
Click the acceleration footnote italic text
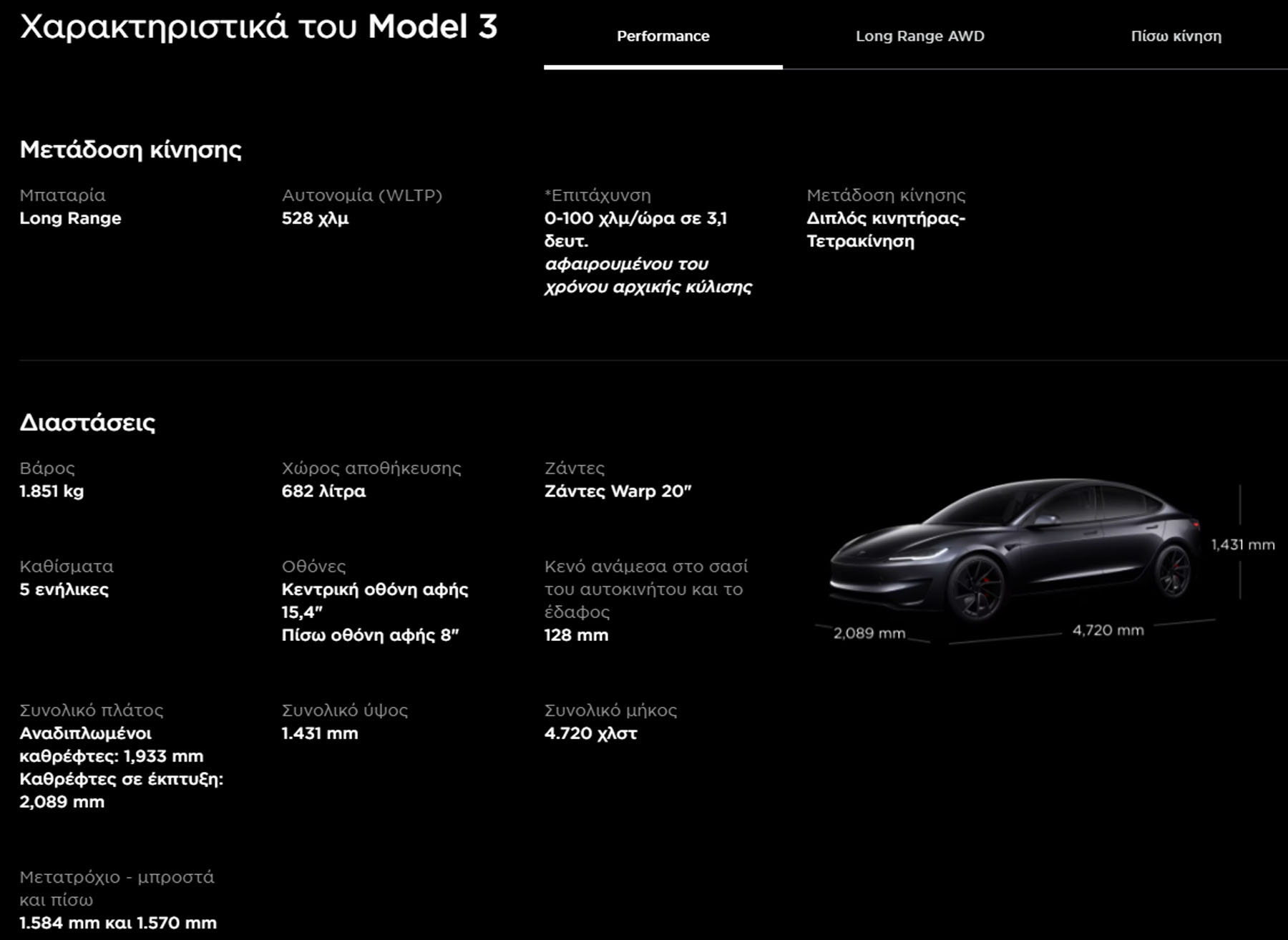pos(648,275)
